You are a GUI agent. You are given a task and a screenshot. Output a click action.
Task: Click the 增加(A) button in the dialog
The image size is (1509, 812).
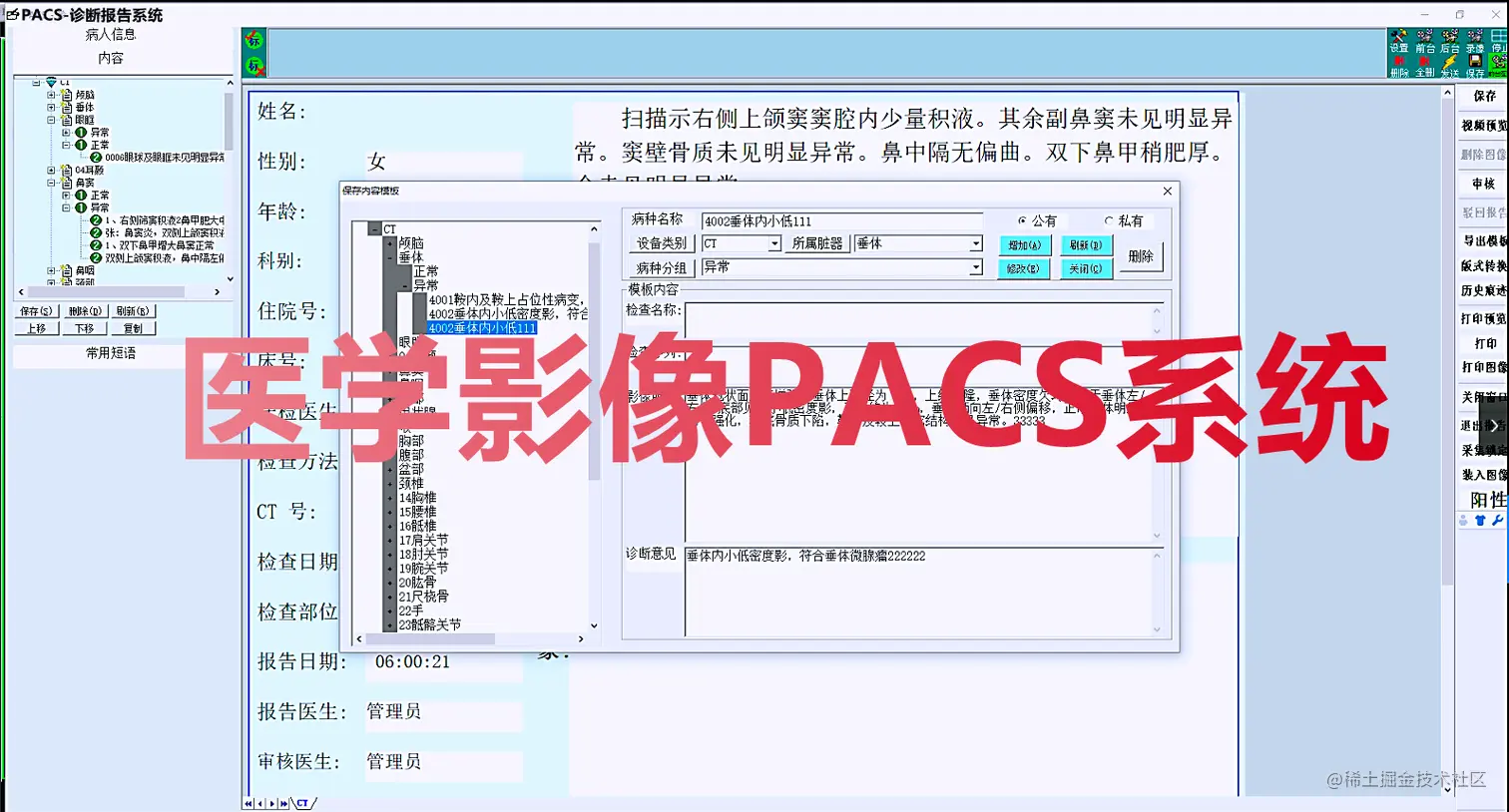[x=1024, y=244]
